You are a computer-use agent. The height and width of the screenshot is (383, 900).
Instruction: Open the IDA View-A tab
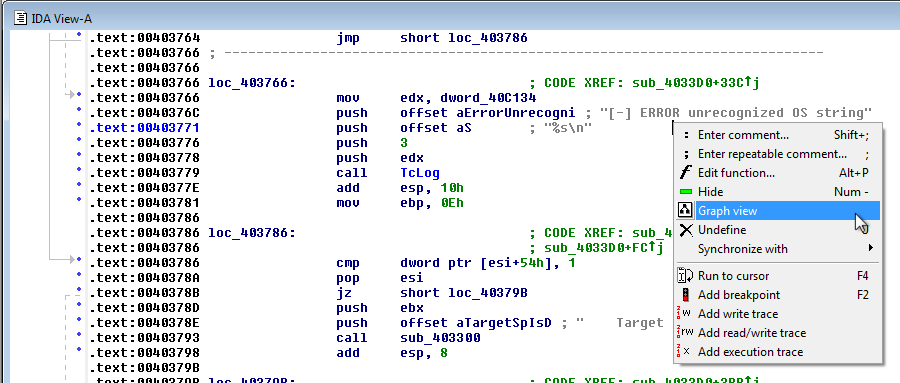coord(53,18)
